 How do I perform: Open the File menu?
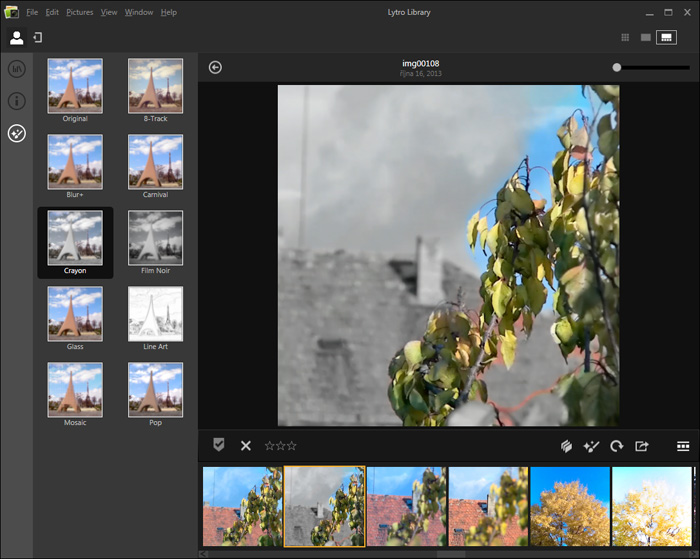(33, 12)
